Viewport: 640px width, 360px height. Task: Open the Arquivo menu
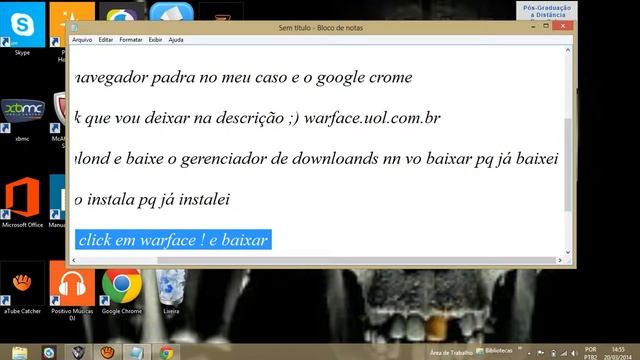[82, 40]
